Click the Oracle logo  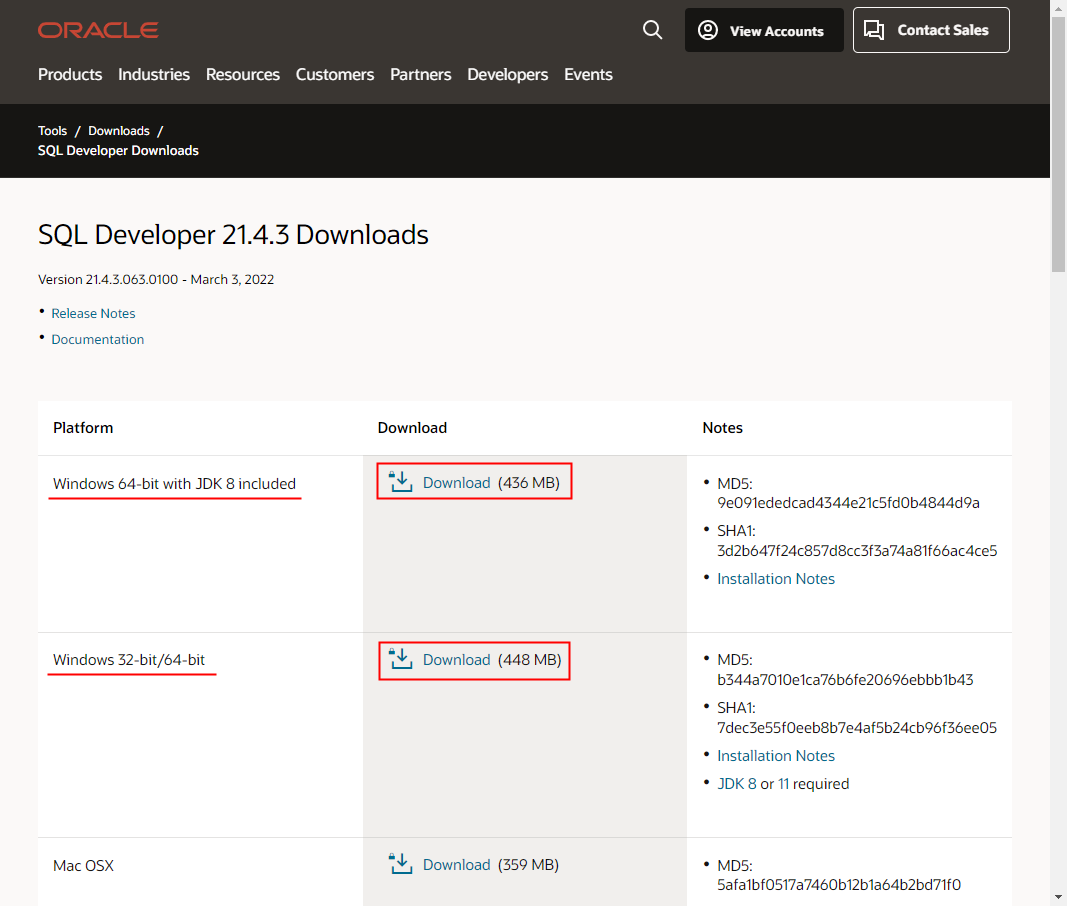(97, 30)
